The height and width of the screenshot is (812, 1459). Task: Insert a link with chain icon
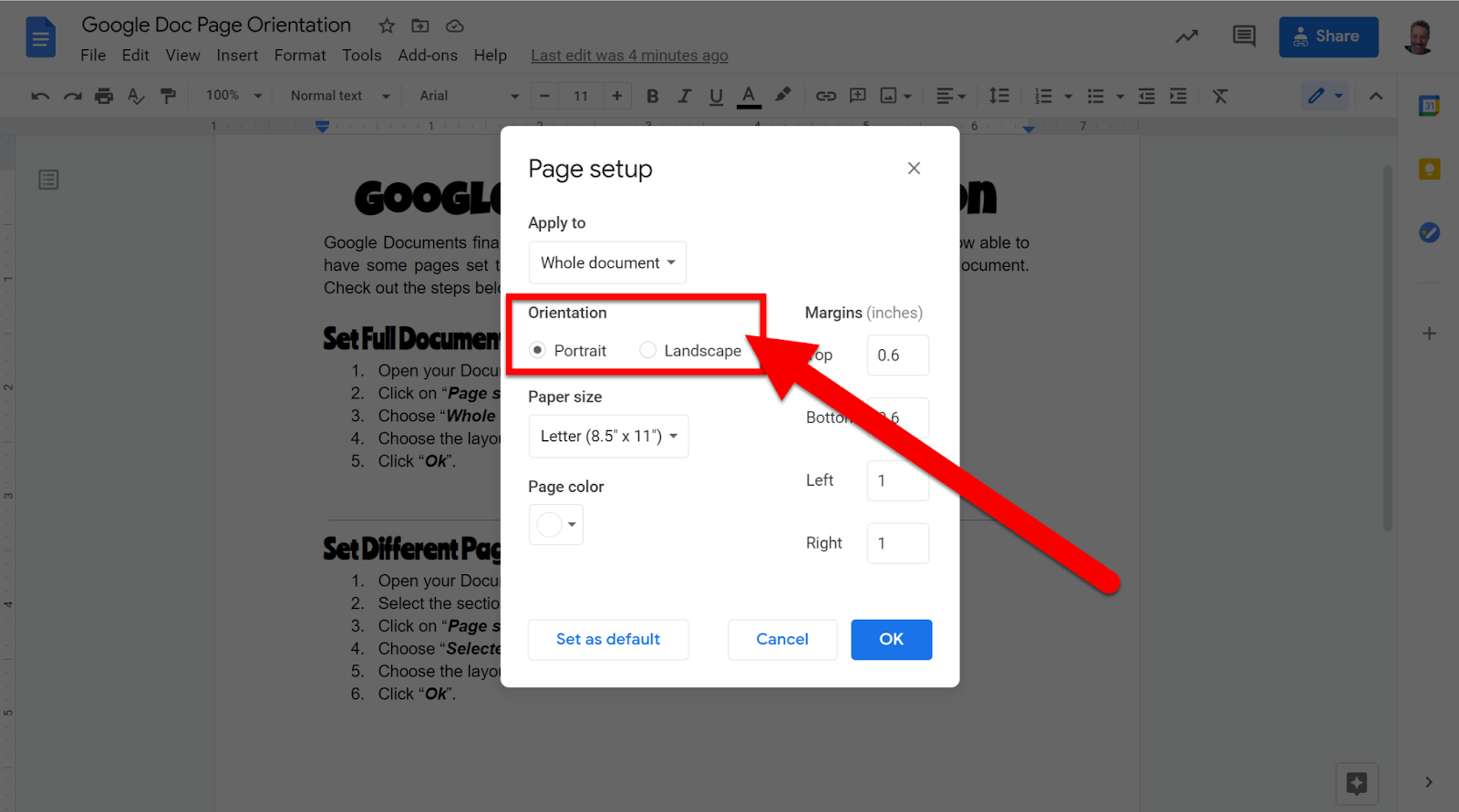click(826, 96)
